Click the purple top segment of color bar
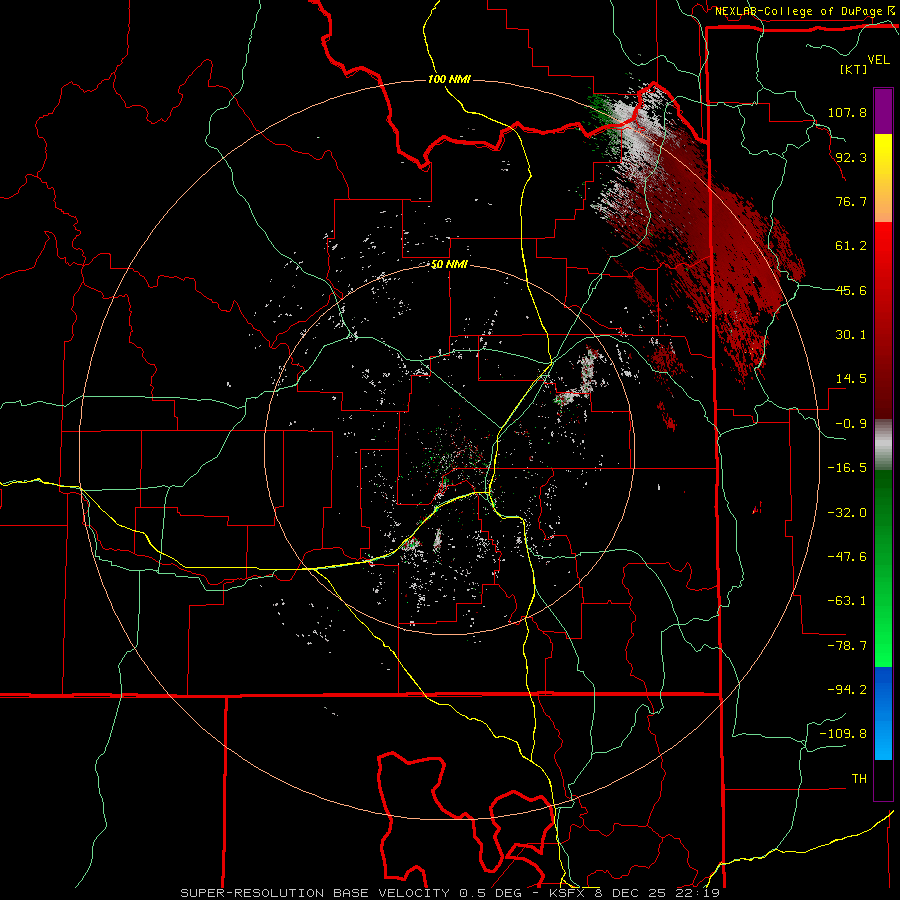The height and width of the screenshot is (900, 900). click(883, 111)
